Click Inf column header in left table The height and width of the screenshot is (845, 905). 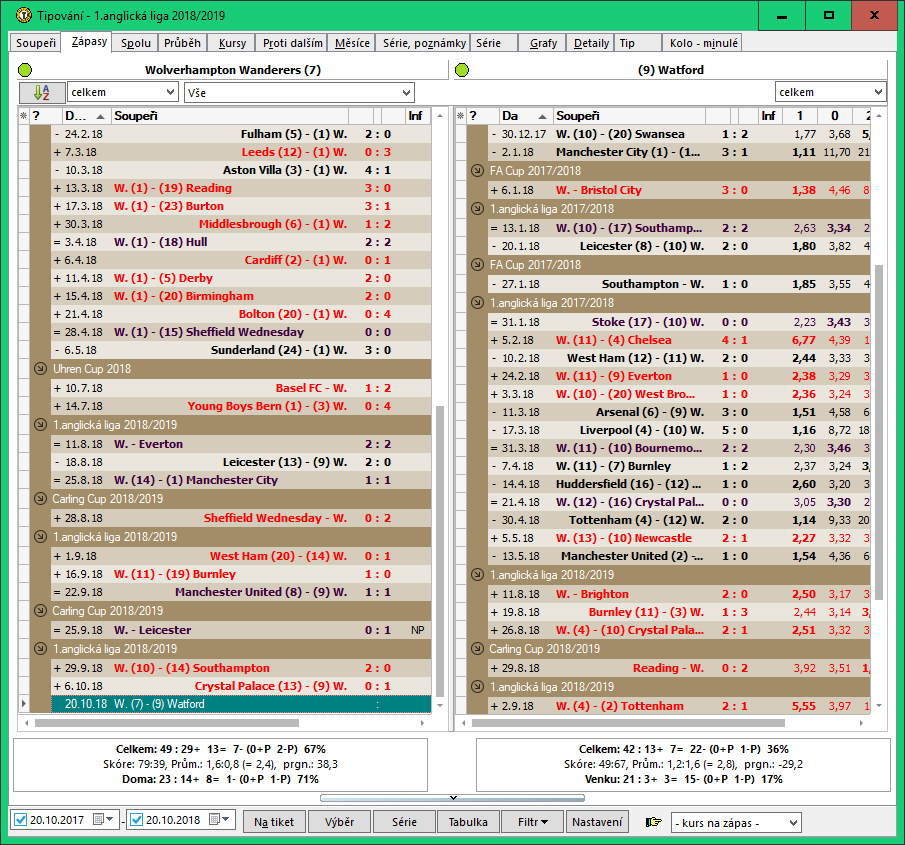416,116
